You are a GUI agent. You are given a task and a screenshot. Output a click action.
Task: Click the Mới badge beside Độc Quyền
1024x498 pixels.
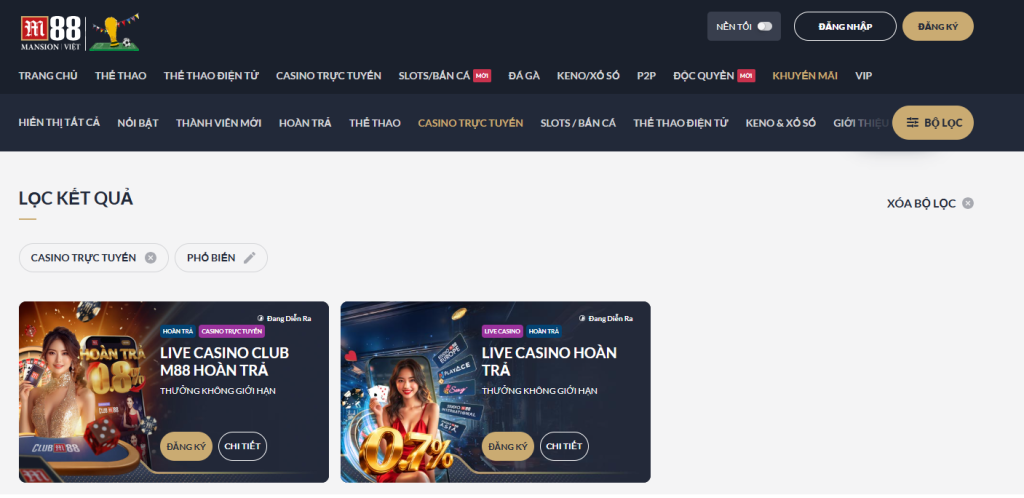pyautogui.click(x=746, y=76)
